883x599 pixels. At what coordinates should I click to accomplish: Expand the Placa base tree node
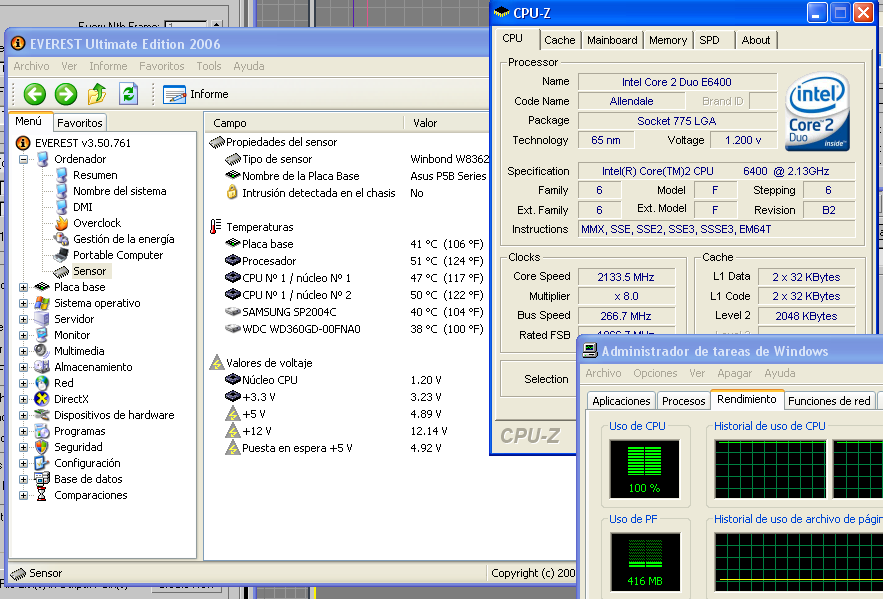[x=23, y=287]
